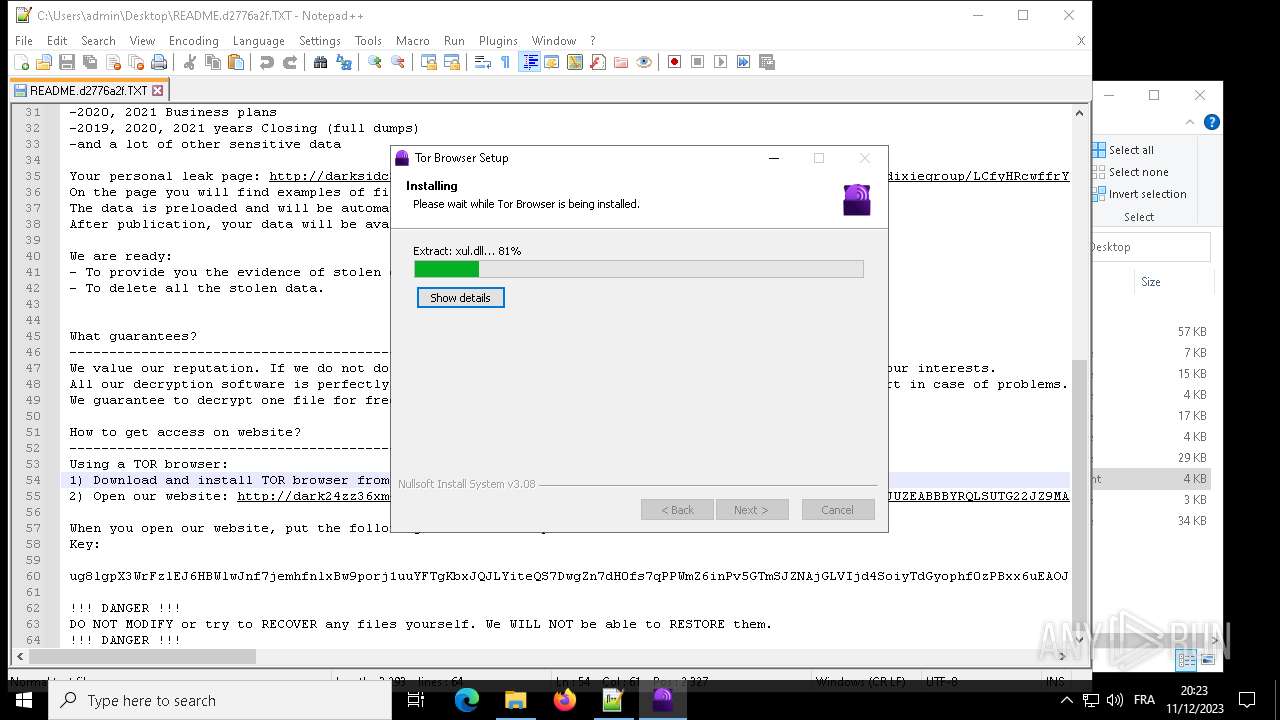Click the Zoom Out toolbar icon
Viewport: 1280px width, 720px height.
point(397,62)
